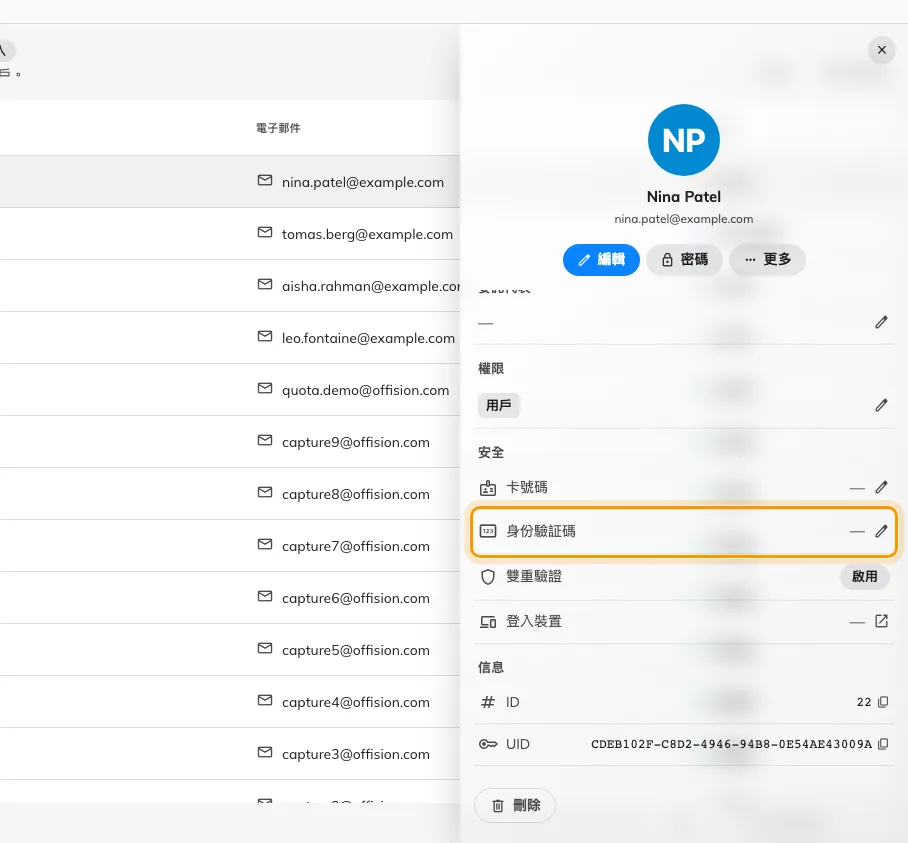Select the capture3@offision.com row
908x843 pixels.
click(230, 754)
